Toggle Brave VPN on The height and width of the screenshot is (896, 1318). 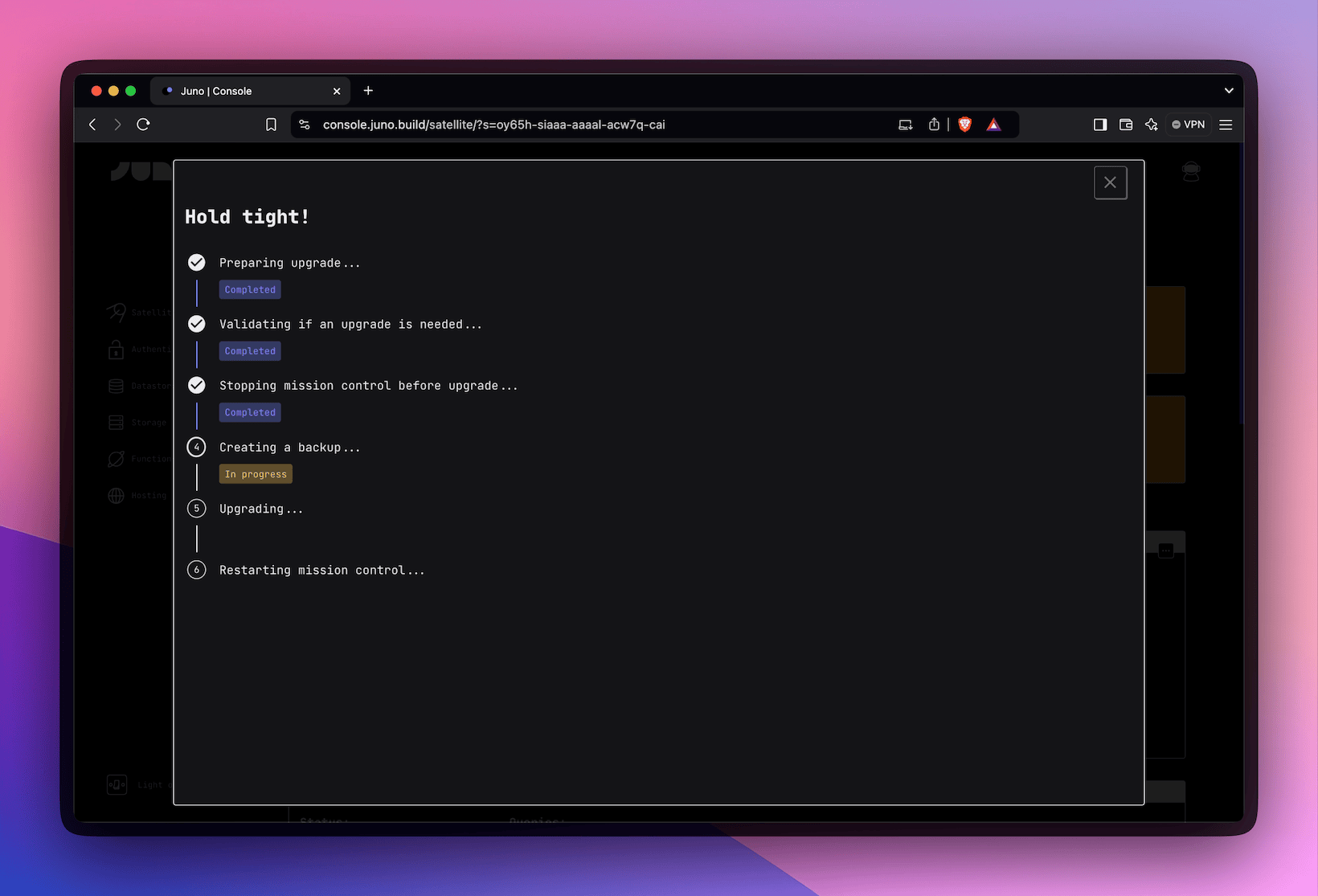[1188, 125]
